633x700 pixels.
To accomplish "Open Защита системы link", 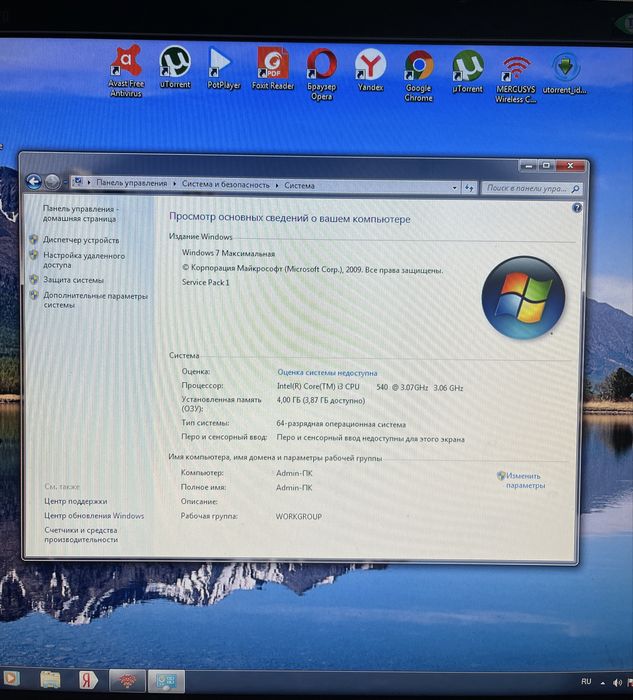I will click(73, 280).
